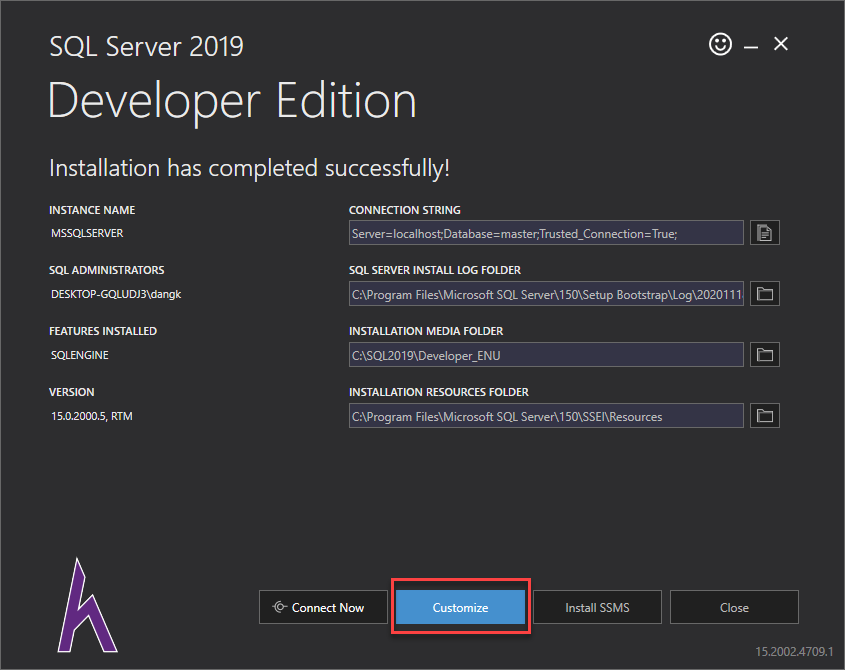Viewport: 845px width, 670px height.
Task: Click the installer build number 15.2002.4709.1
Action: tap(794, 652)
